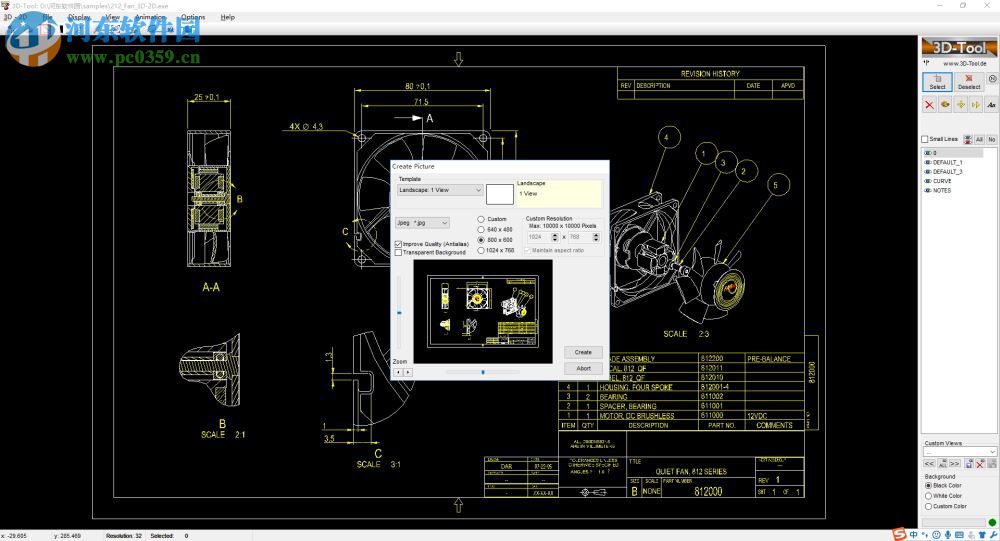Select the 640 x 480 resolution option

point(481,230)
